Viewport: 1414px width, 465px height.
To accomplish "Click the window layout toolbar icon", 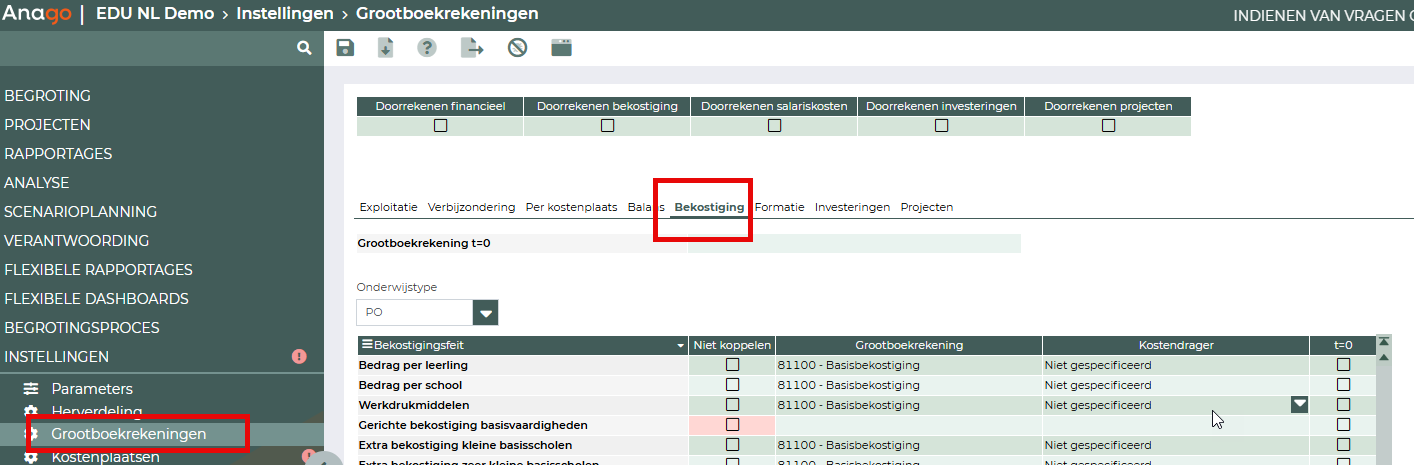I will click(x=561, y=48).
